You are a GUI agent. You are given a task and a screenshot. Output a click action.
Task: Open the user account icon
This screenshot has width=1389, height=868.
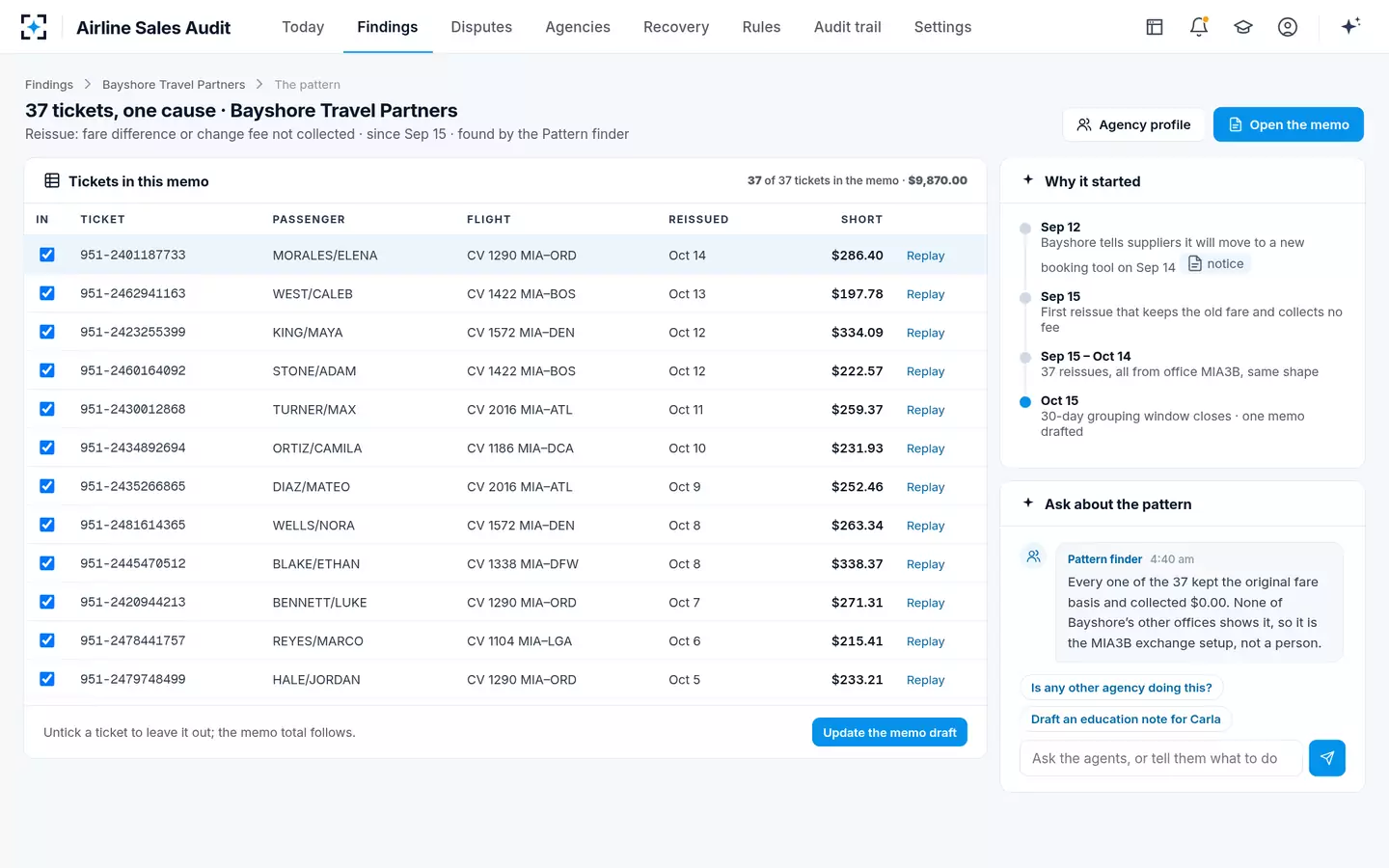click(x=1288, y=27)
